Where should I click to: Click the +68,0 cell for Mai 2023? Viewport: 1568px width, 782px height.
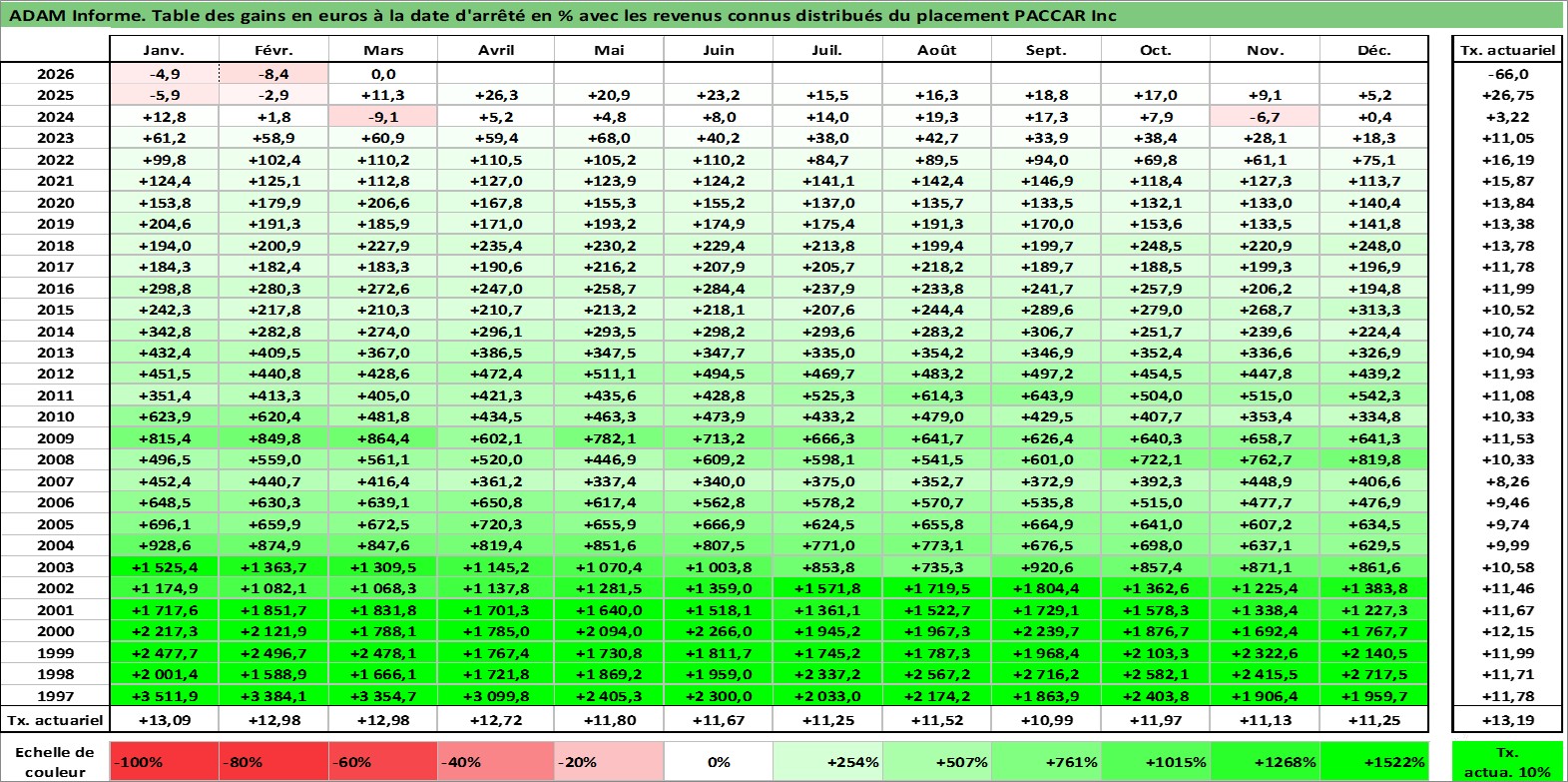[609, 138]
